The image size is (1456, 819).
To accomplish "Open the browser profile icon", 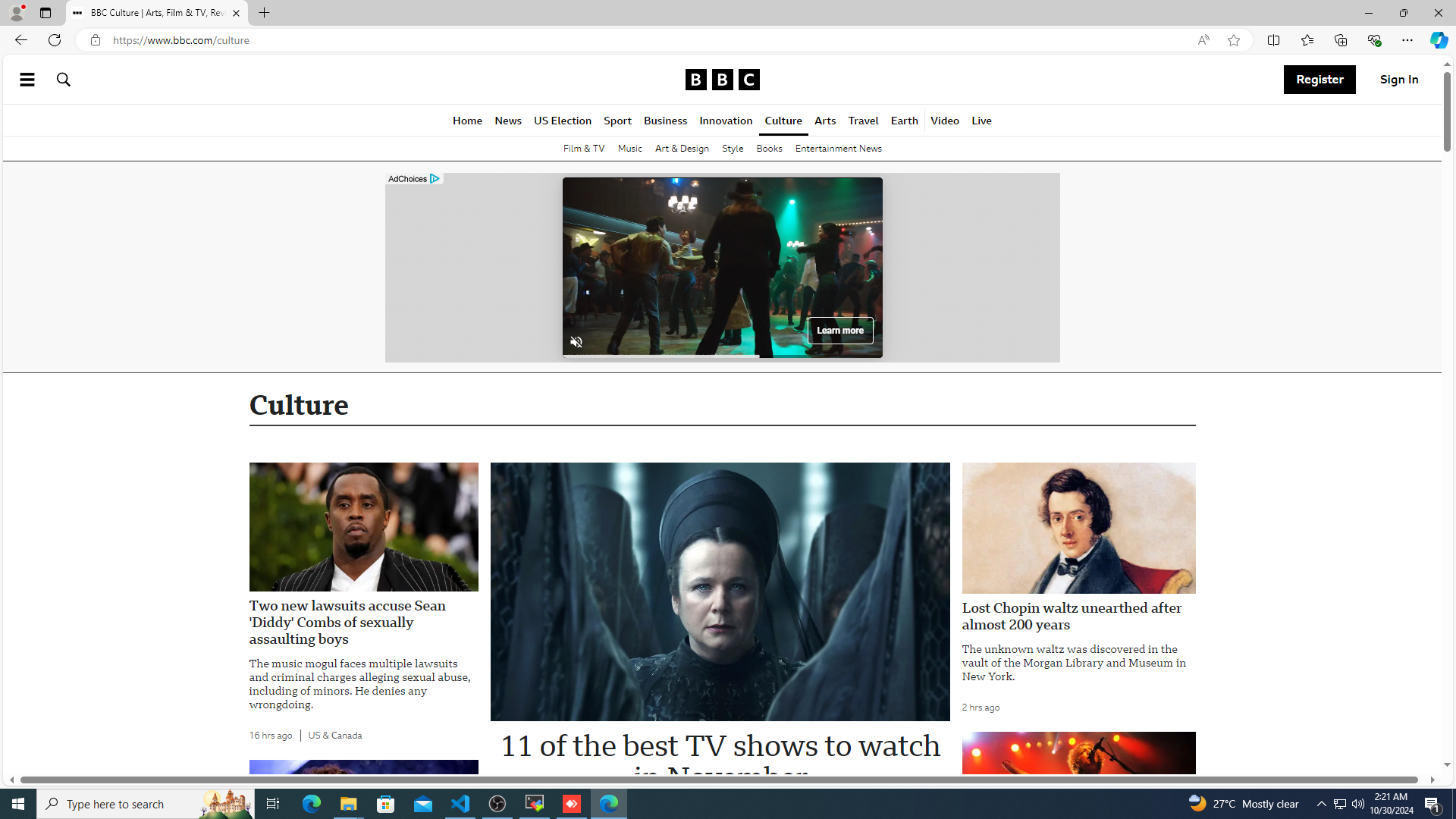I will tap(16, 13).
